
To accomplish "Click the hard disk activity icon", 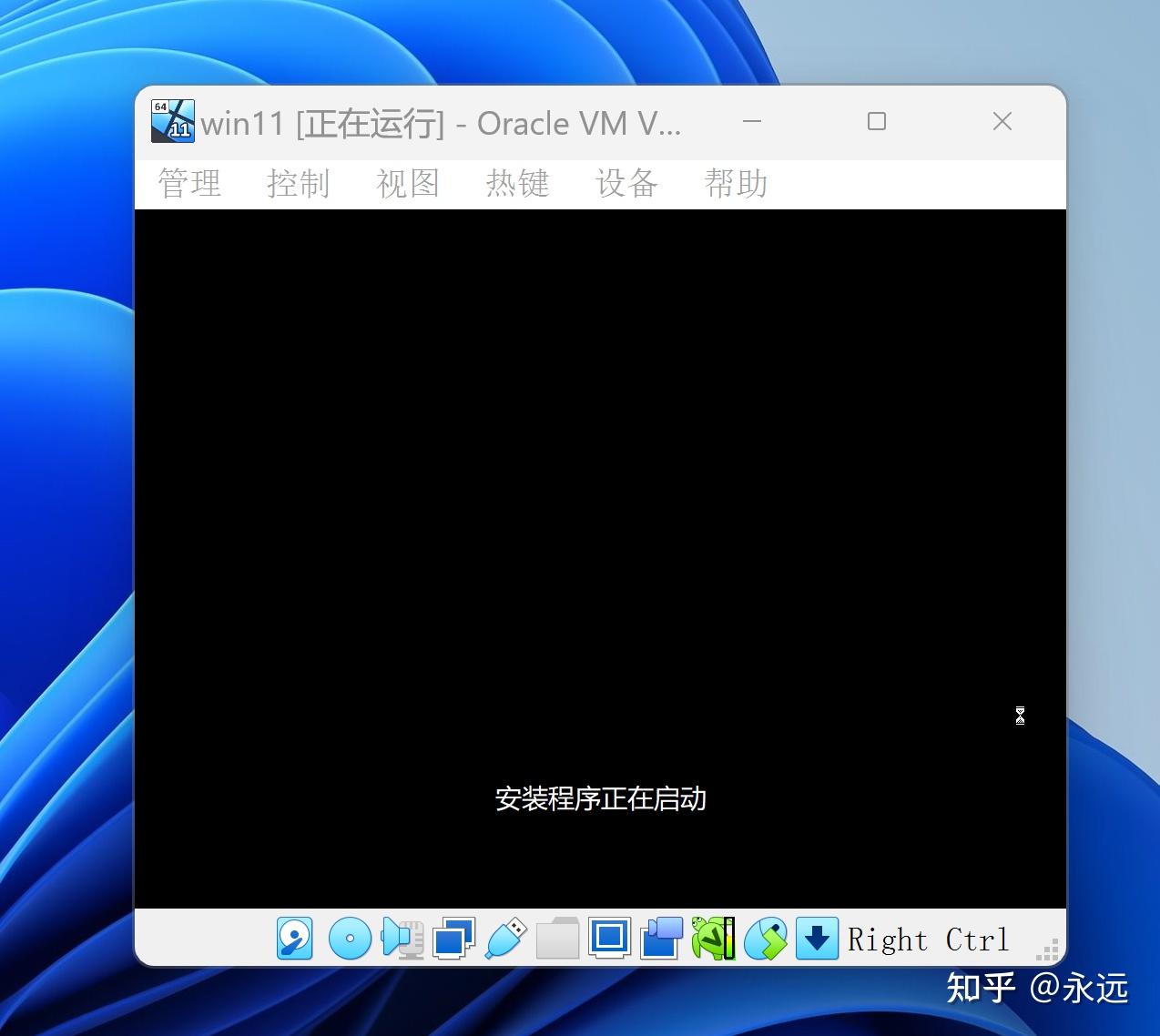I will click(295, 938).
